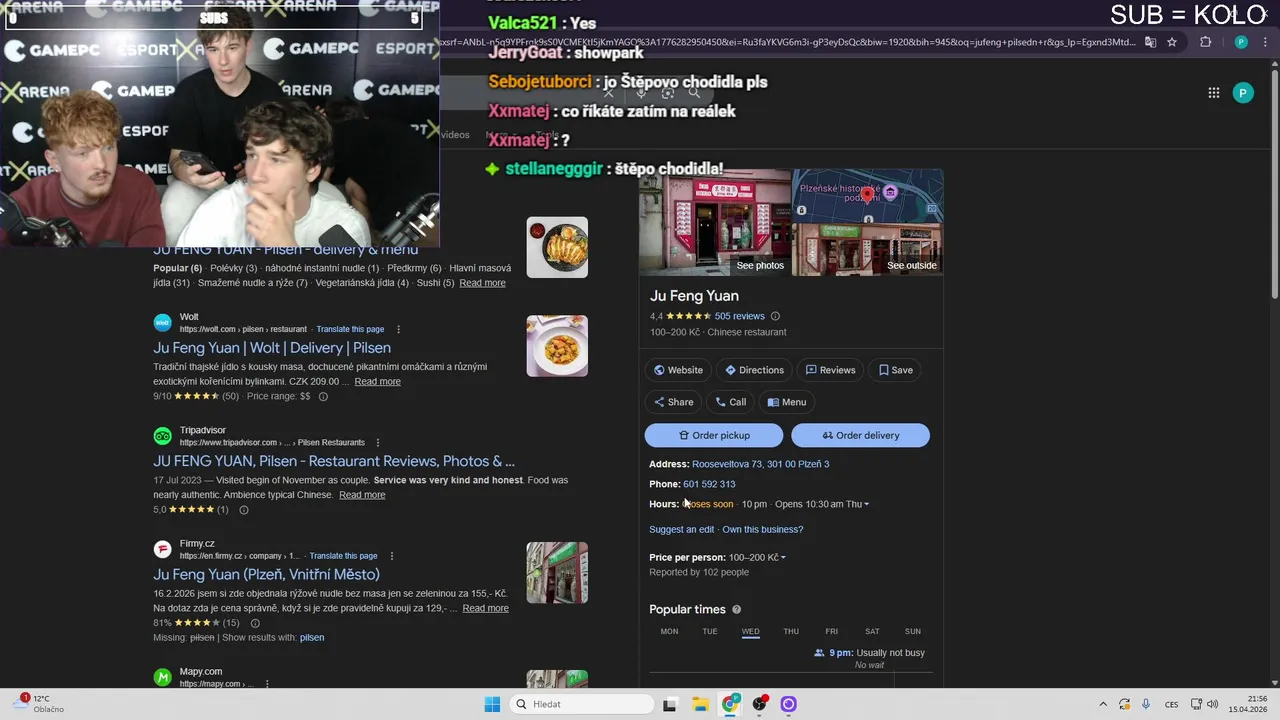The height and width of the screenshot is (720, 1280).
Task: Open Ju Feng Yuan Wolt Delivery result
Action: (x=272, y=348)
